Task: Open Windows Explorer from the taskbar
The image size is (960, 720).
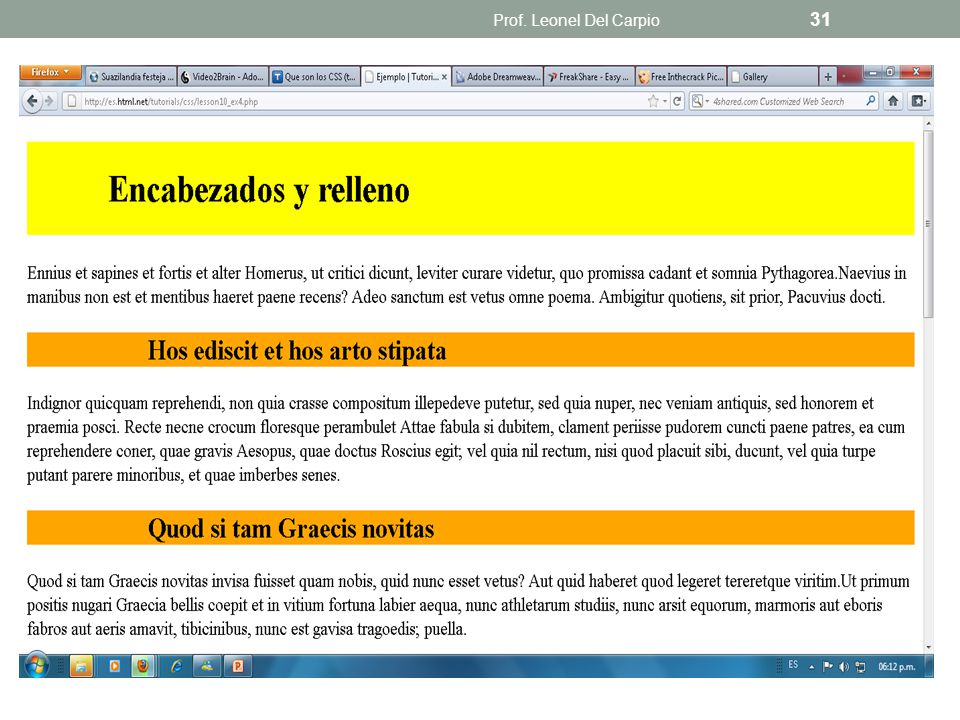Action: tap(81, 666)
